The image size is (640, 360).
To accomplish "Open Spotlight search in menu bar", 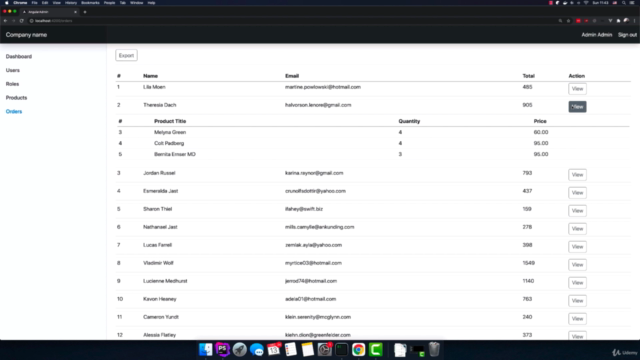I will (624, 3).
